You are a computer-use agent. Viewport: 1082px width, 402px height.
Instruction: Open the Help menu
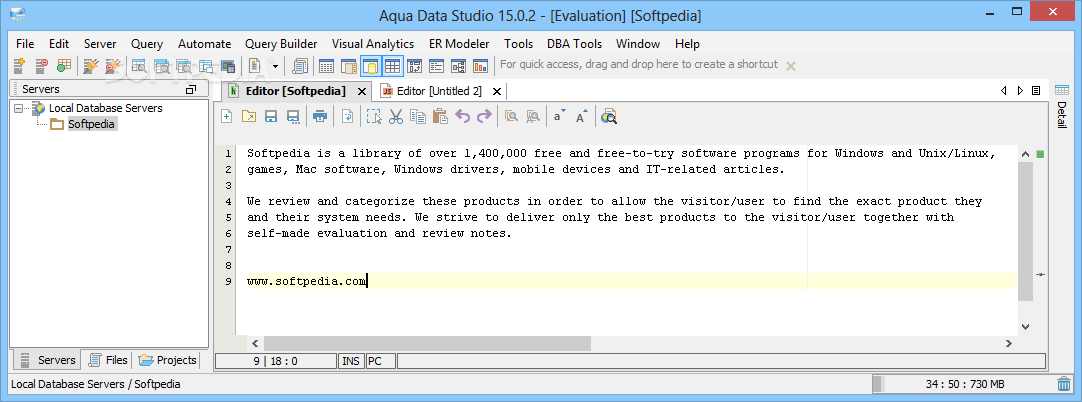[687, 43]
